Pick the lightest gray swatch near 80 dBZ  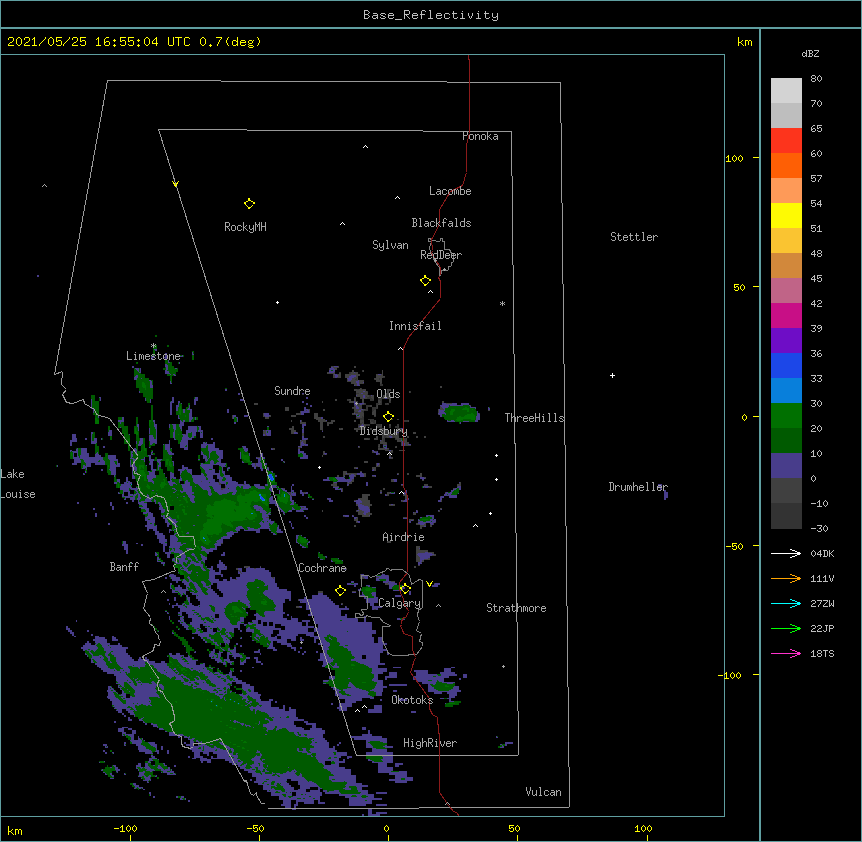click(x=786, y=91)
